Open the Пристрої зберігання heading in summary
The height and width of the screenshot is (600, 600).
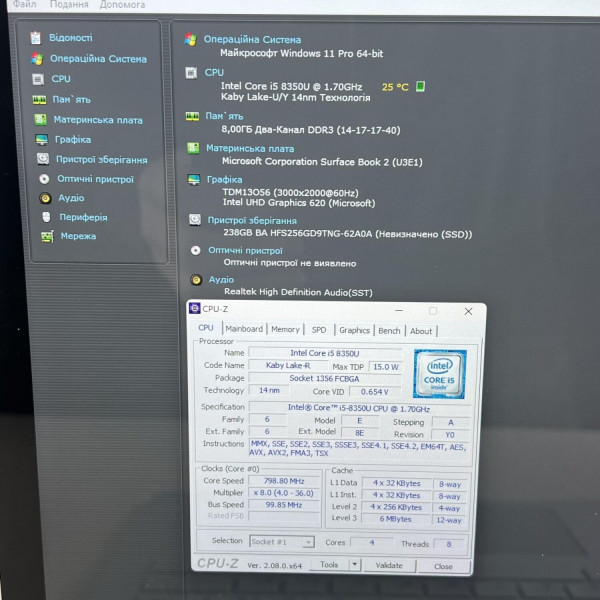coord(252,221)
